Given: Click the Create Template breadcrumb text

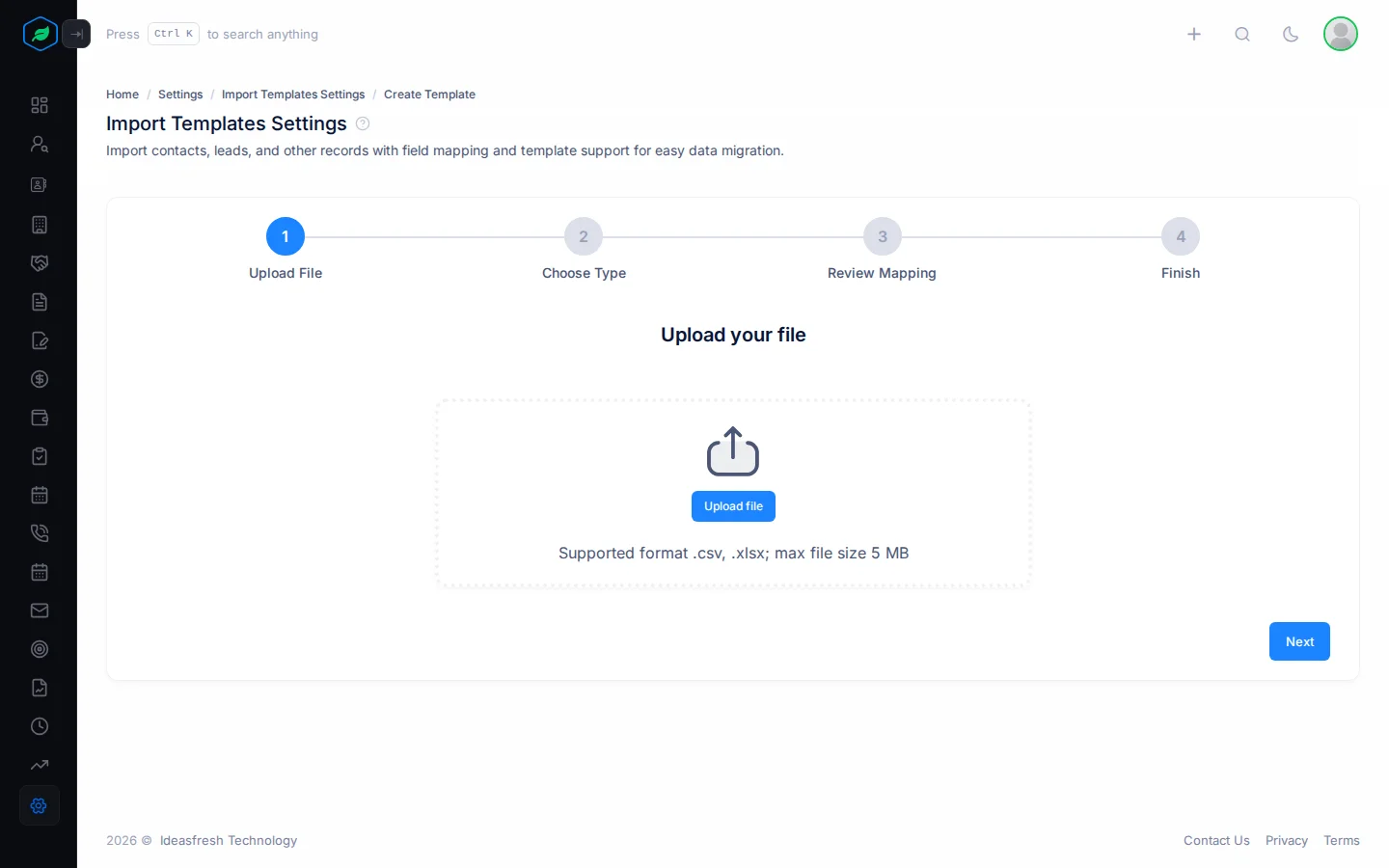Looking at the screenshot, I should (x=429, y=95).
